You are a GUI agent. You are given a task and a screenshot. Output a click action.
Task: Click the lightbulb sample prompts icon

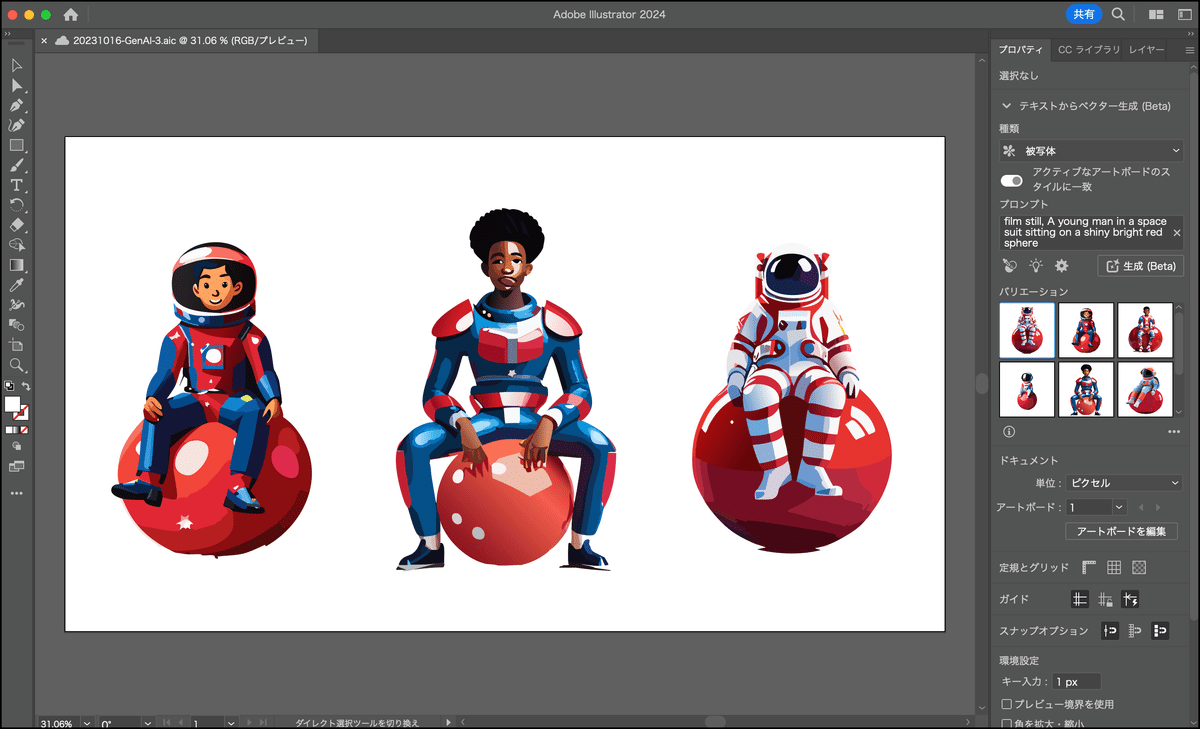pyautogui.click(x=1036, y=266)
